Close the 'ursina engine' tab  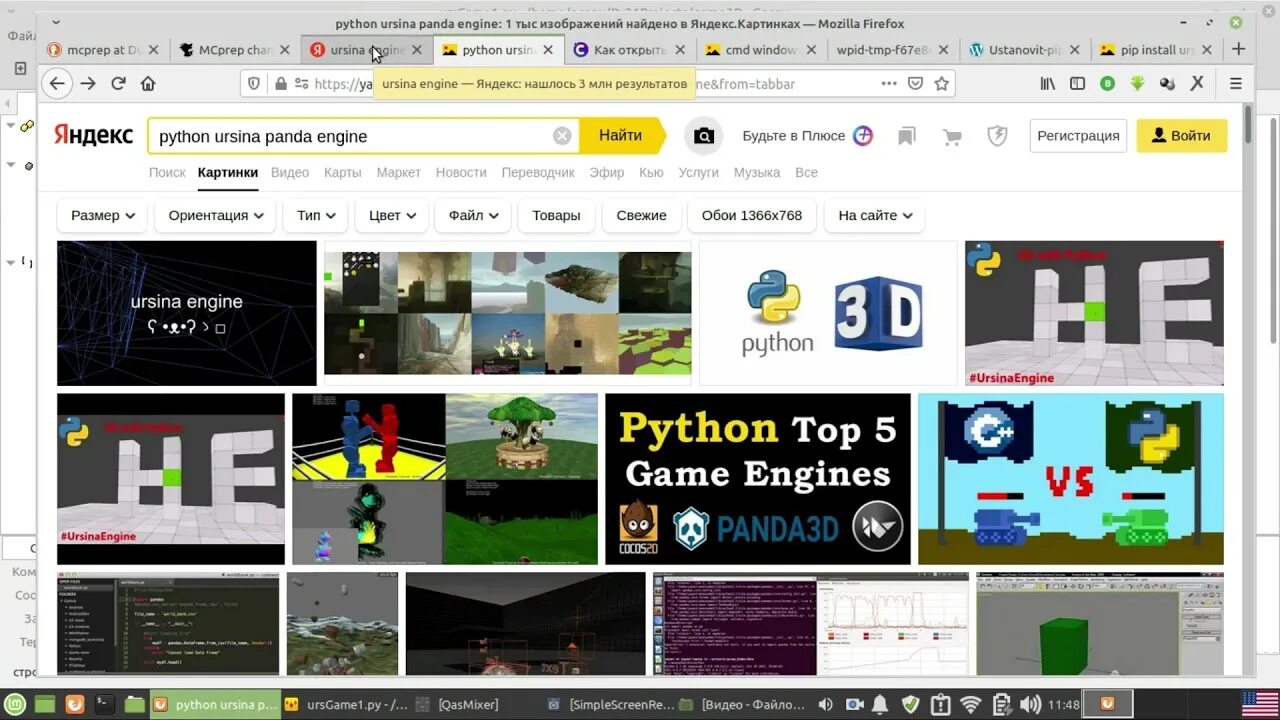point(417,50)
